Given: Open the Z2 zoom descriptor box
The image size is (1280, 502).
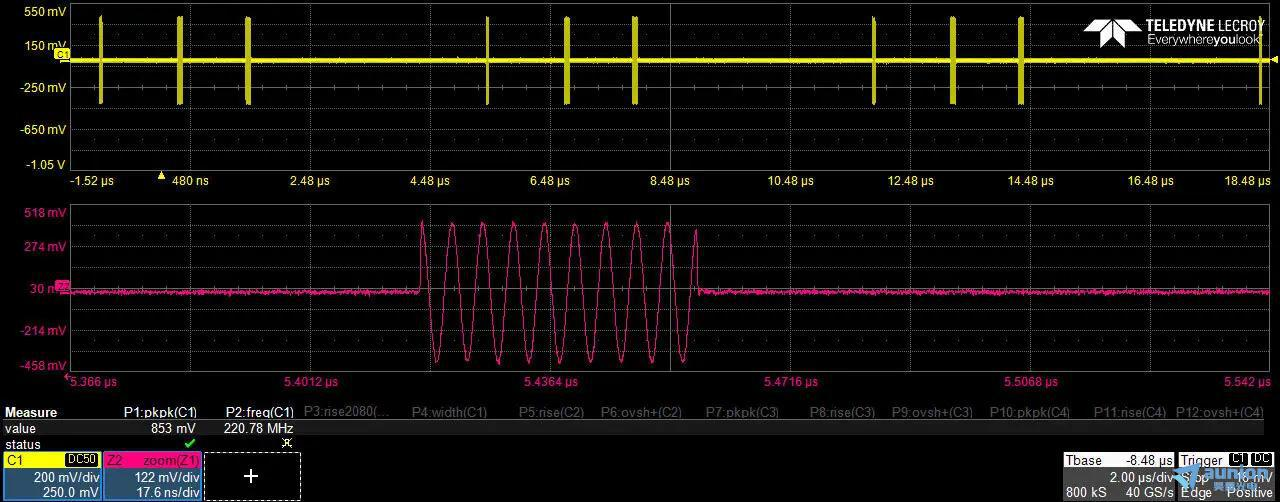Looking at the screenshot, I should [x=153, y=476].
